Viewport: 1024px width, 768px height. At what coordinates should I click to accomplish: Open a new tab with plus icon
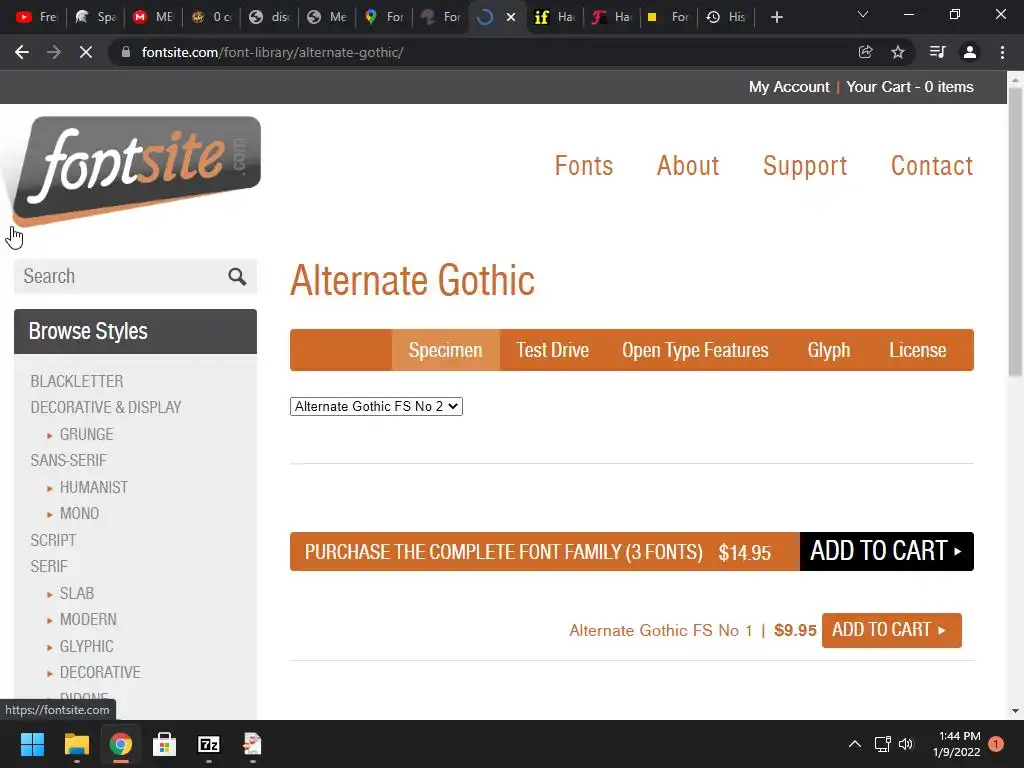776,18
